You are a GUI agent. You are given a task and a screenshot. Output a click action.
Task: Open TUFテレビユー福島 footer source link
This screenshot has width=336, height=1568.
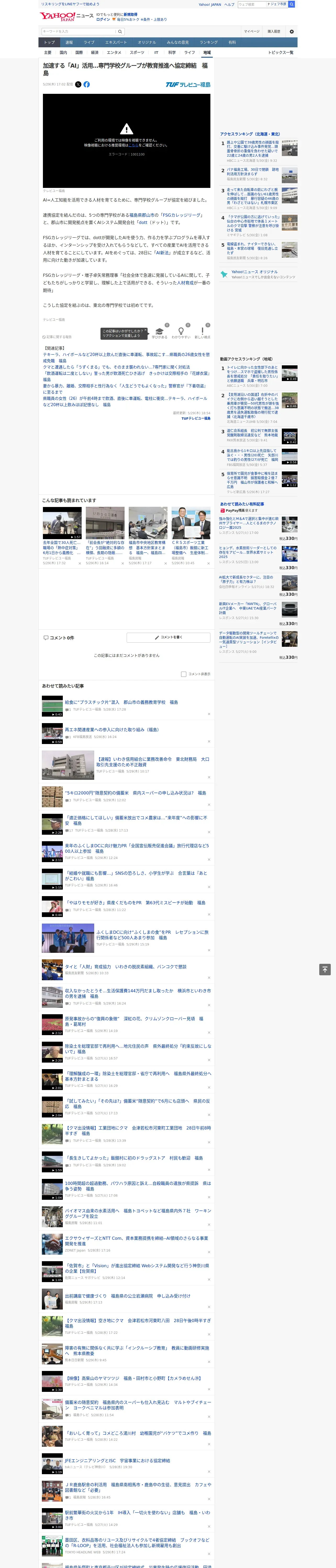point(196,418)
